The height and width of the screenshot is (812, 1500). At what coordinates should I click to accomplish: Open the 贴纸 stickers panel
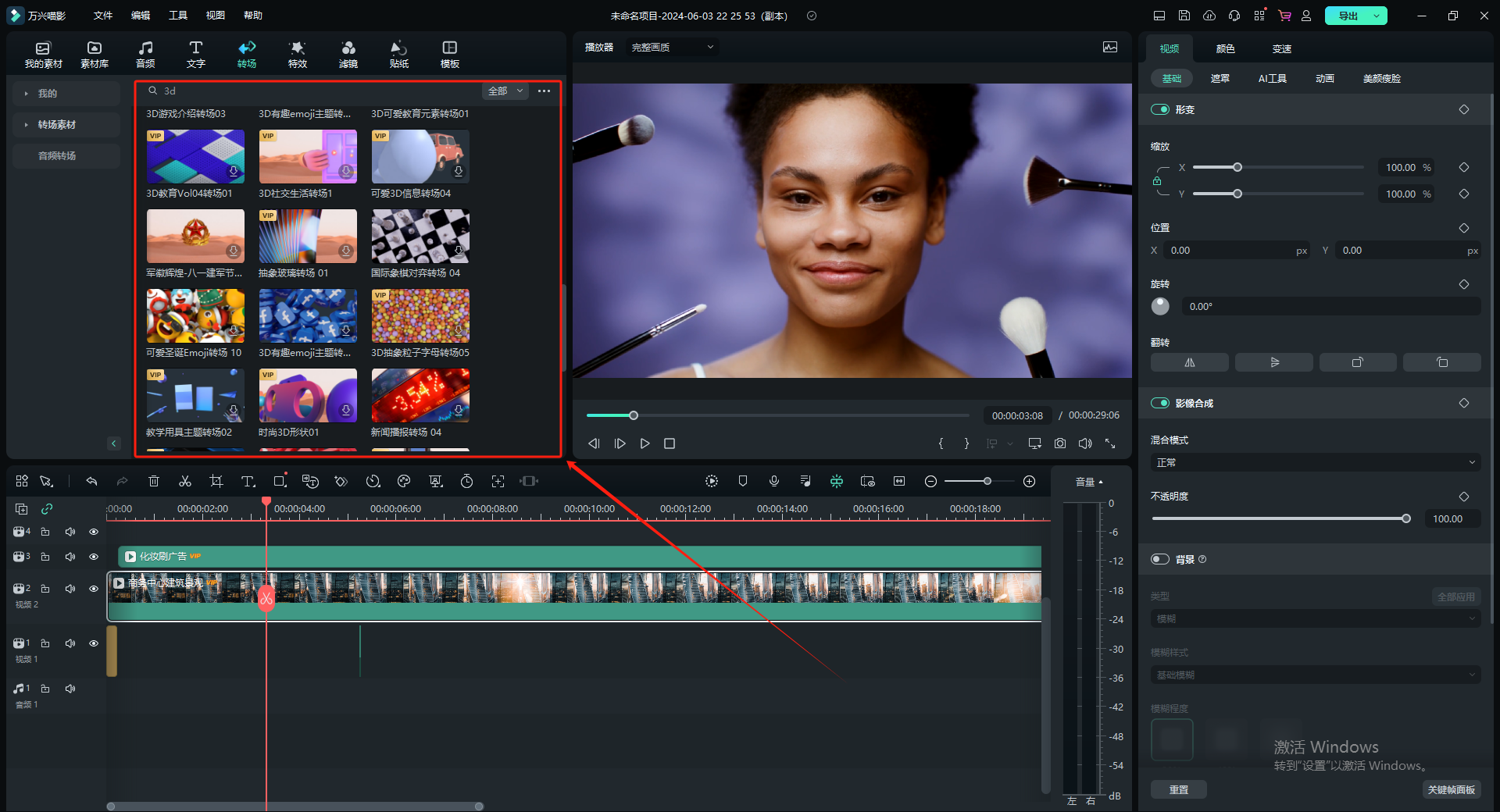(399, 54)
